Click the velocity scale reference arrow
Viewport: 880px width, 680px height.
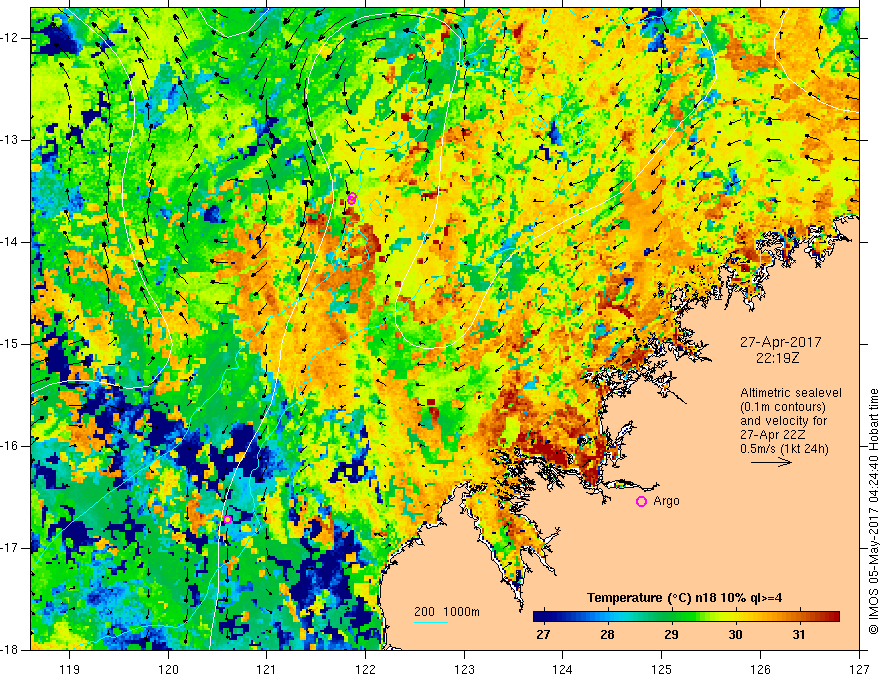tap(772, 462)
